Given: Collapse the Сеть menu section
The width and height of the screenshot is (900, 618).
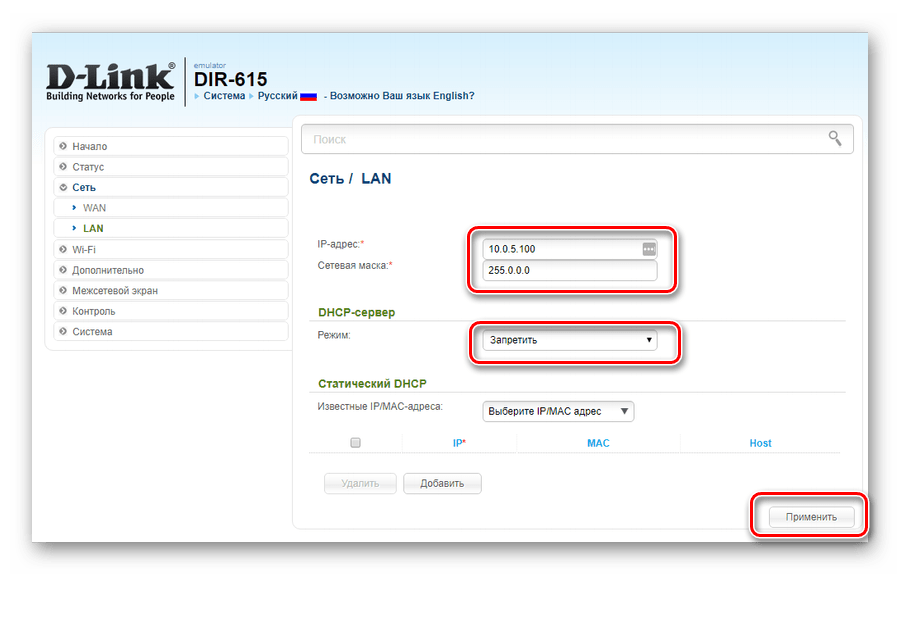Looking at the screenshot, I should pyautogui.click(x=171, y=188).
